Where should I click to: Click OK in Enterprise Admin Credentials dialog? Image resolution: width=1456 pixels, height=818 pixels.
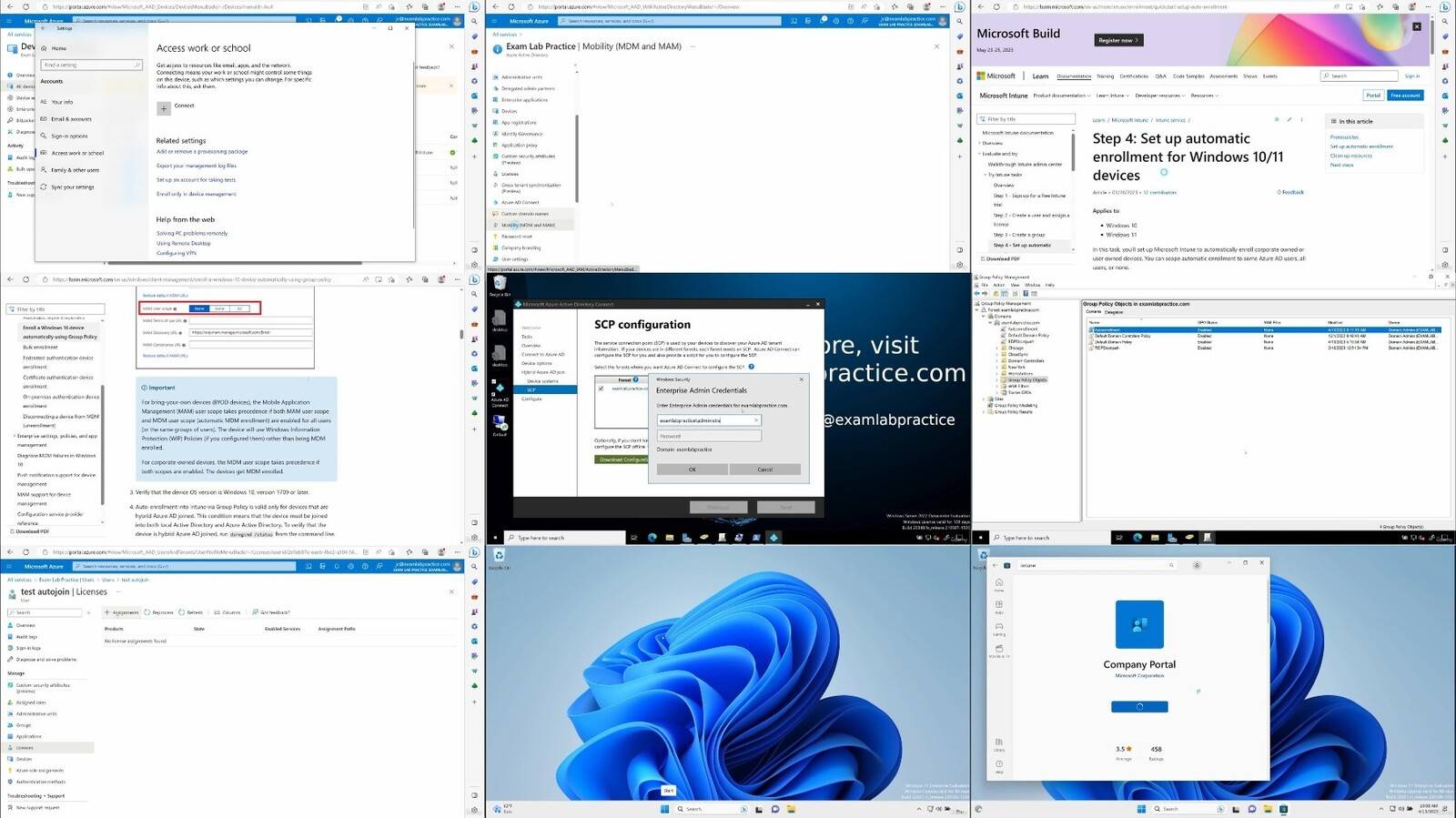coord(692,470)
